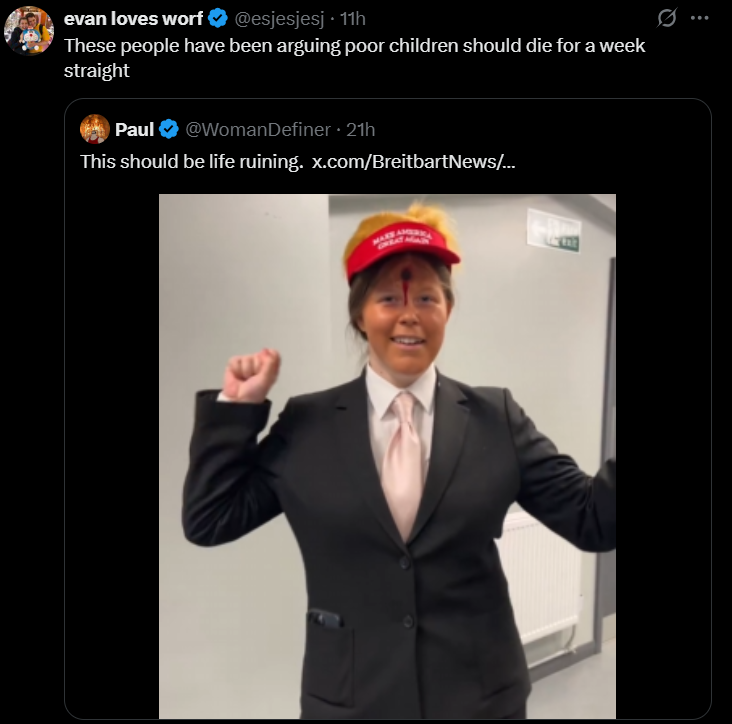The image size is (732, 724).
Task: Click the 21h timestamp on quoted tweet
Action: click(360, 129)
